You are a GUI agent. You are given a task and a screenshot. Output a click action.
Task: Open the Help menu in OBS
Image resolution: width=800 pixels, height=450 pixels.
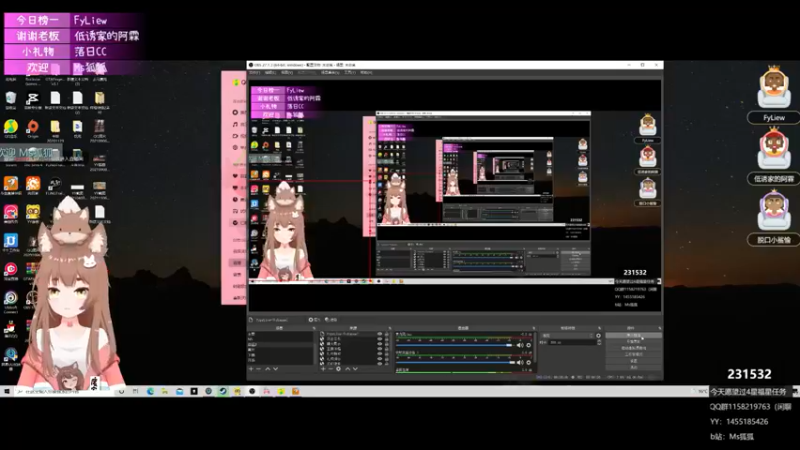[366, 72]
